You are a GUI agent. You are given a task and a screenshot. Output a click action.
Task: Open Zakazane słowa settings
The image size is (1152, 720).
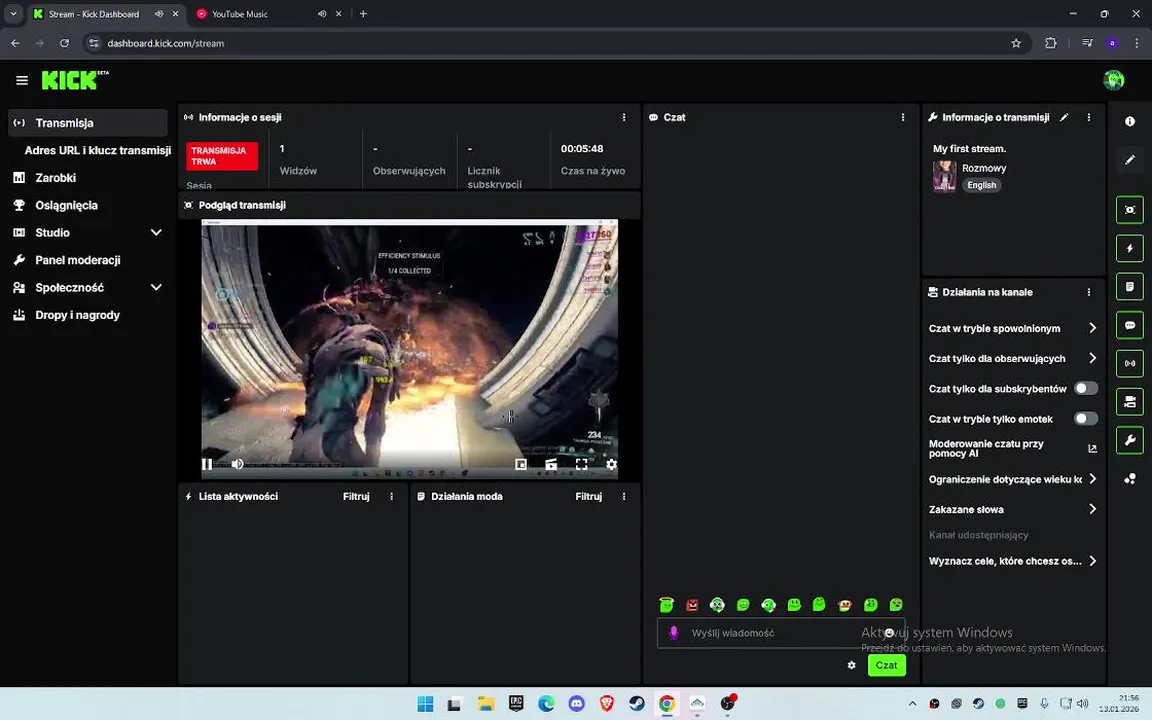pyautogui.click(x=1012, y=509)
